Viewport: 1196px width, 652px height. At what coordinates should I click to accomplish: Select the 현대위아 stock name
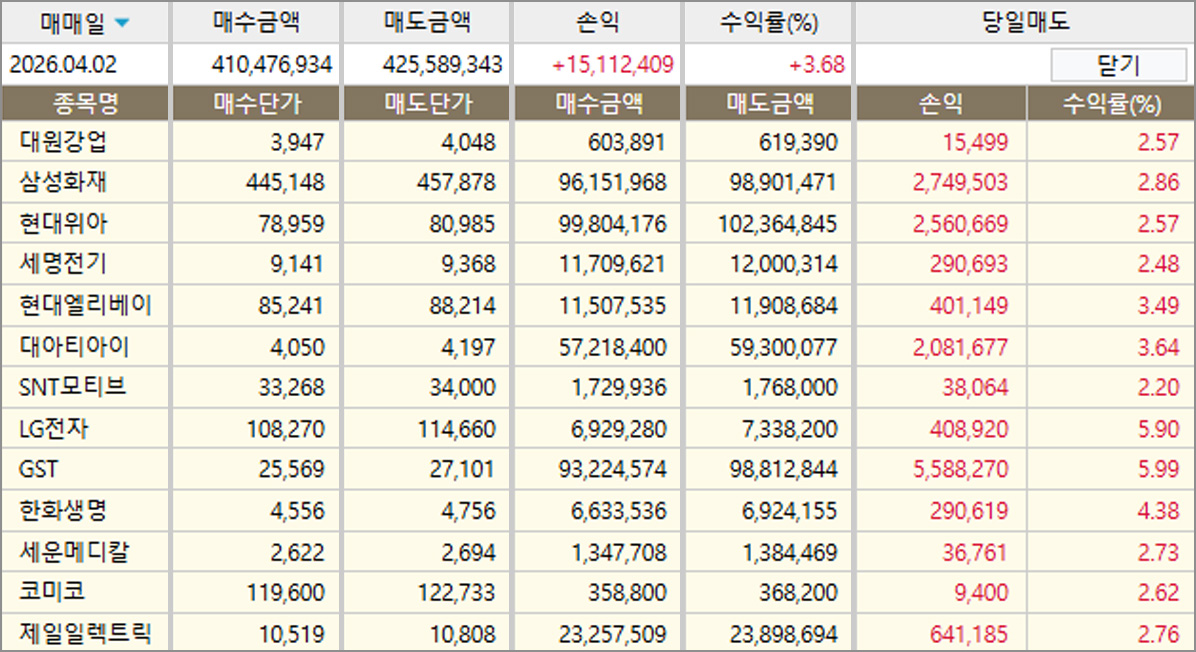[x=63, y=223]
